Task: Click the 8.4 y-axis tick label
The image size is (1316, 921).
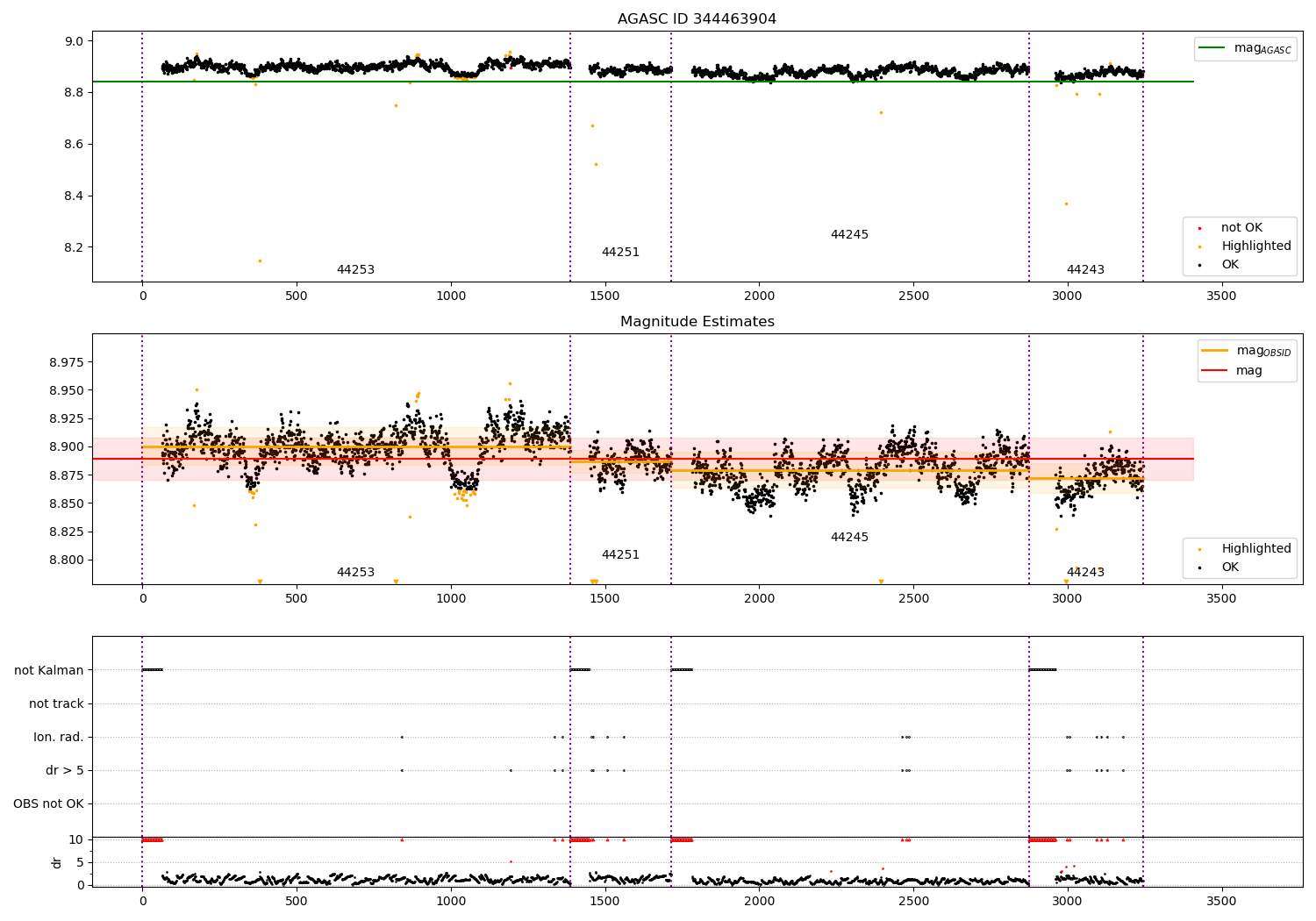Action: [74, 196]
